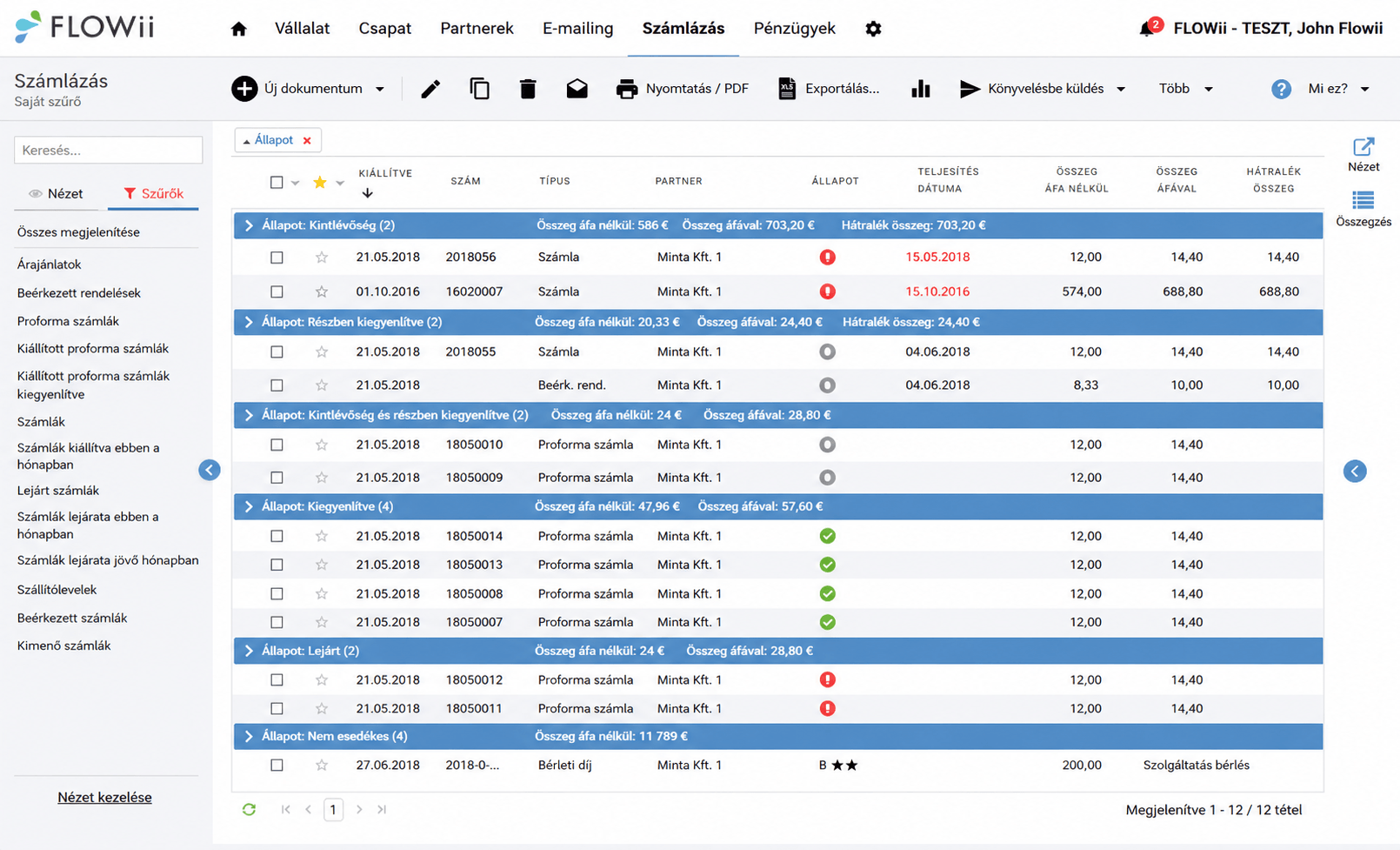Viewport: 1400px width, 850px height.
Task: Click the open envelope email icon
Action: click(x=577, y=89)
